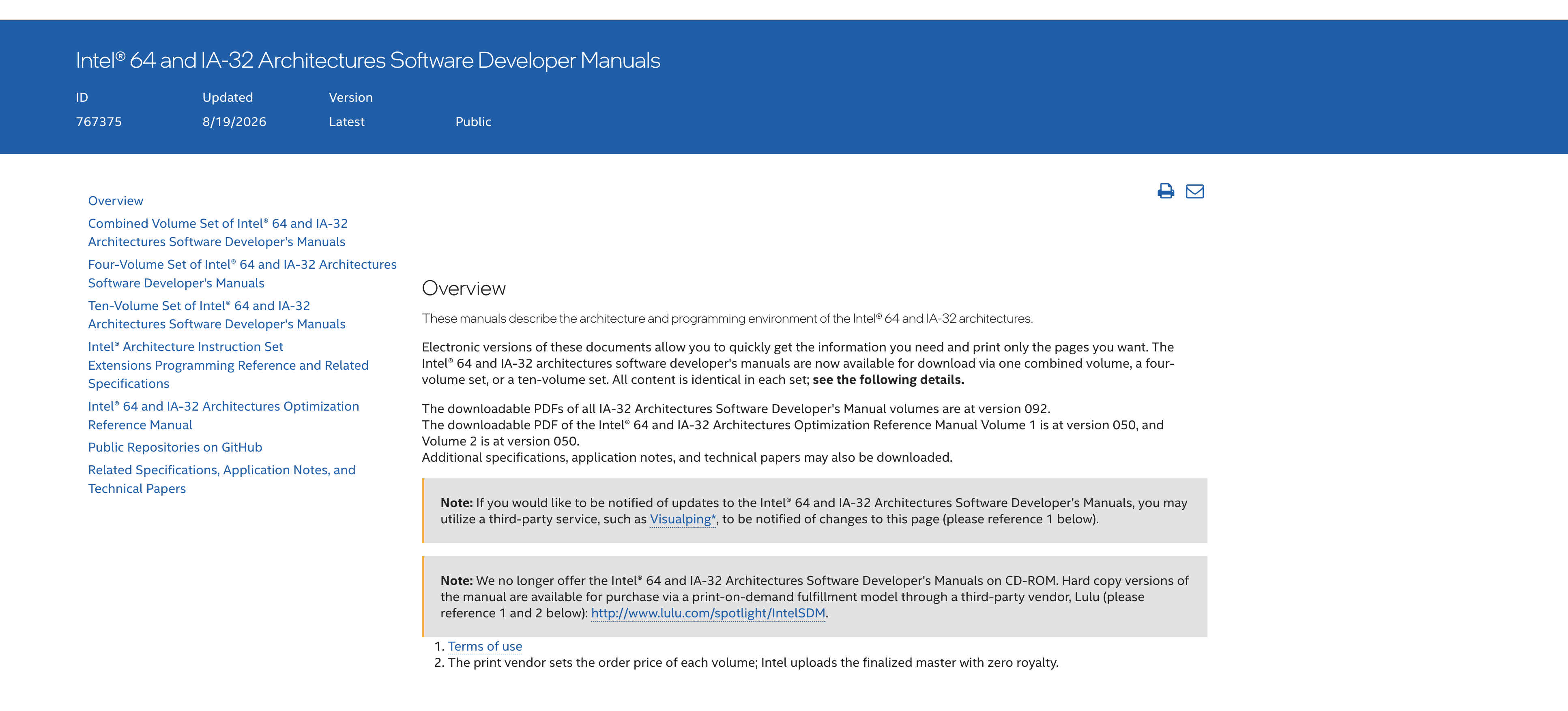Click the ID column label

tap(82, 97)
